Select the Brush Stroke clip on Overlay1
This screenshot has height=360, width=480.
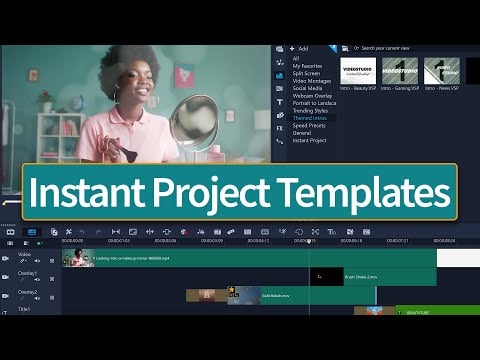(x=373, y=277)
